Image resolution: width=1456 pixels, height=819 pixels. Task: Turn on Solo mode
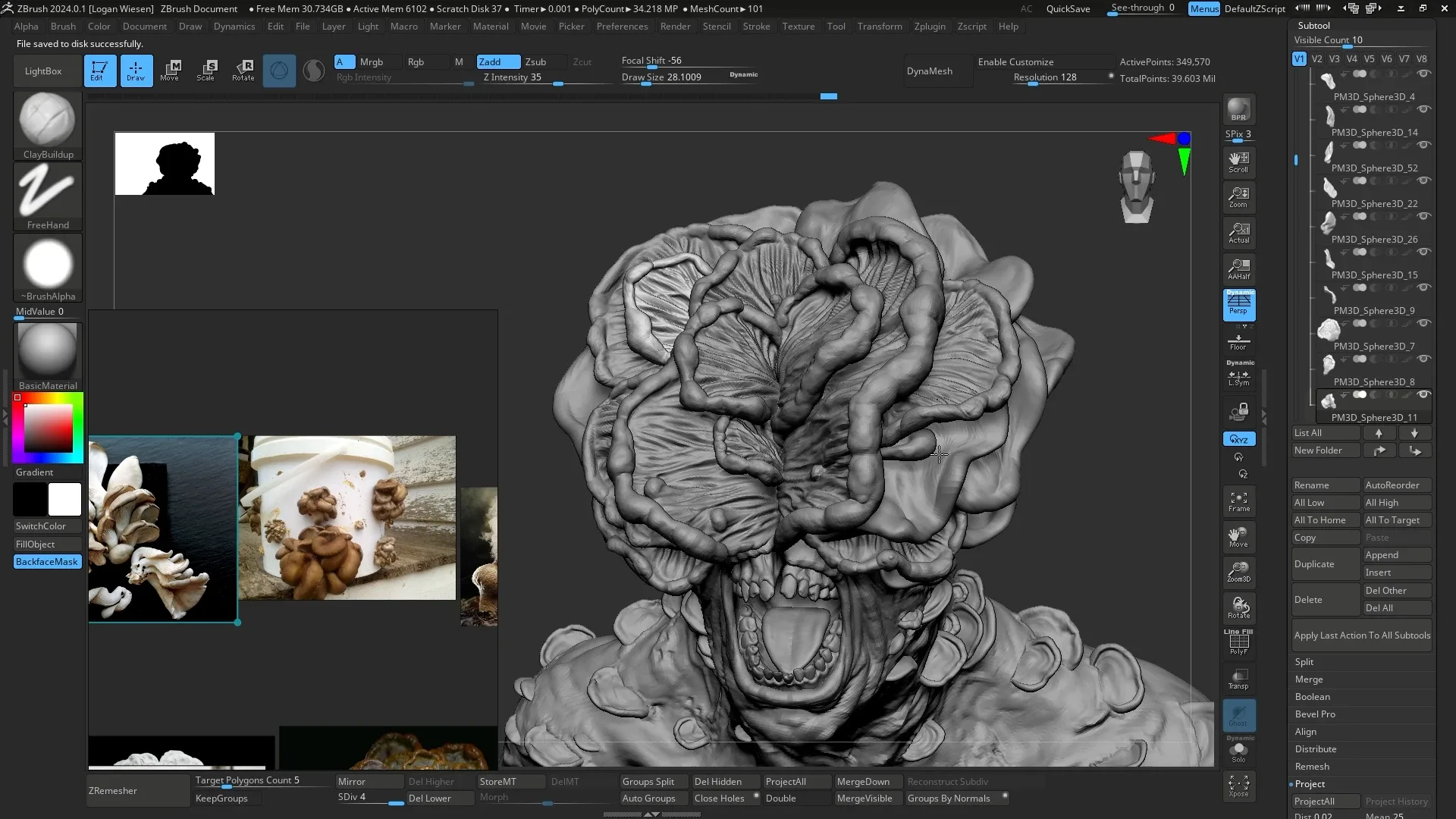tap(1239, 752)
